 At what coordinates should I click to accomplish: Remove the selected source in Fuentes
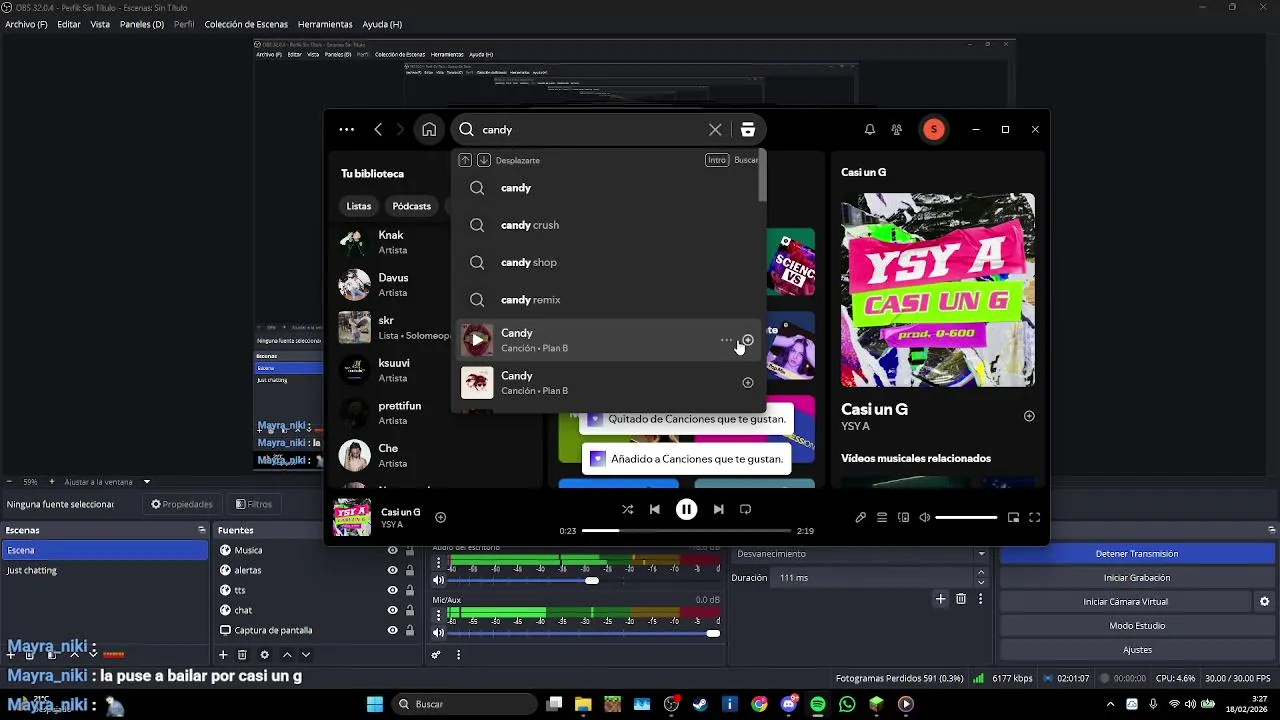click(x=242, y=655)
